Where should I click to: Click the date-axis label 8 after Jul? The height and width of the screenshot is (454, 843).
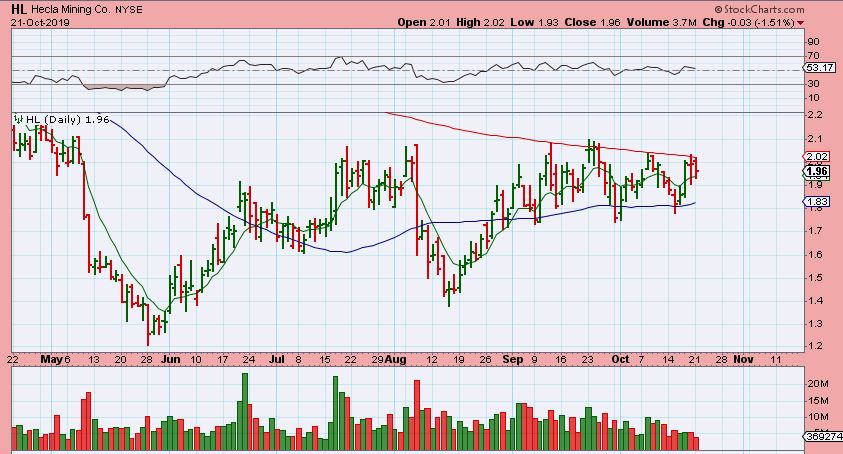tap(299, 360)
